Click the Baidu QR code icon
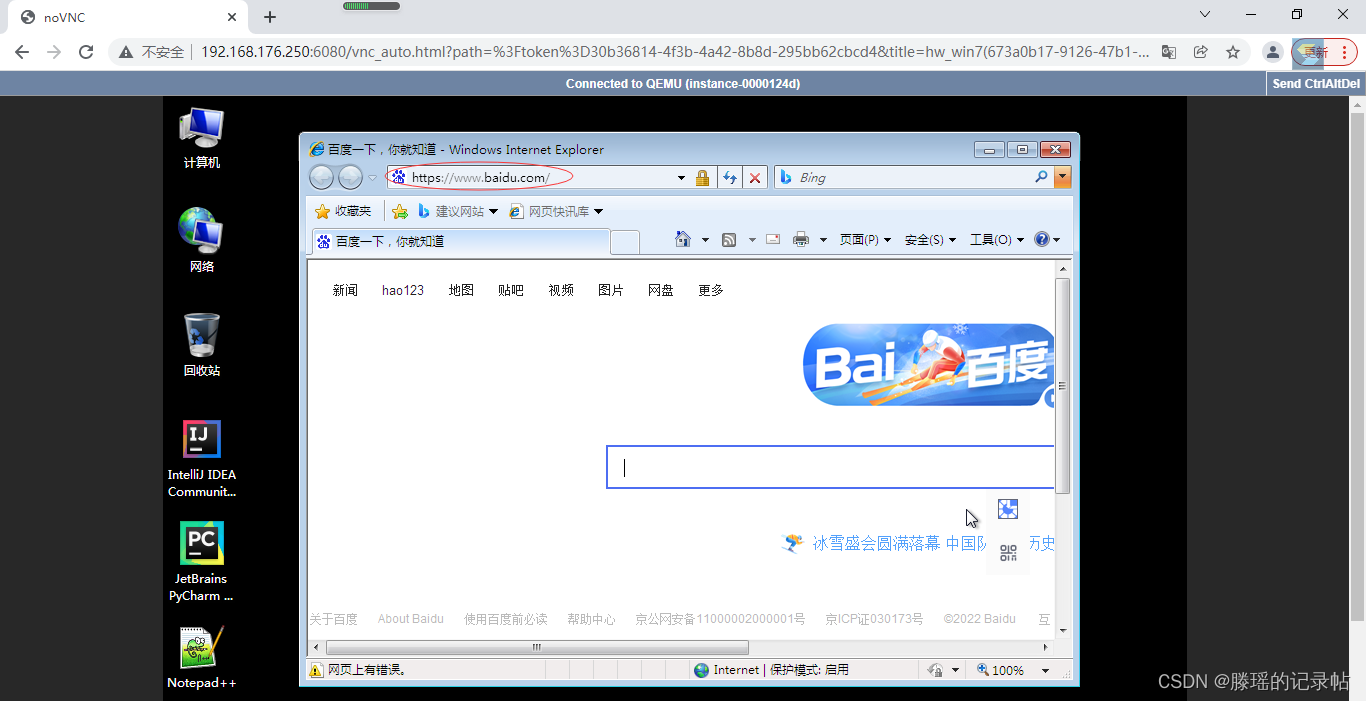The height and width of the screenshot is (701, 1366). [1008, 552]
